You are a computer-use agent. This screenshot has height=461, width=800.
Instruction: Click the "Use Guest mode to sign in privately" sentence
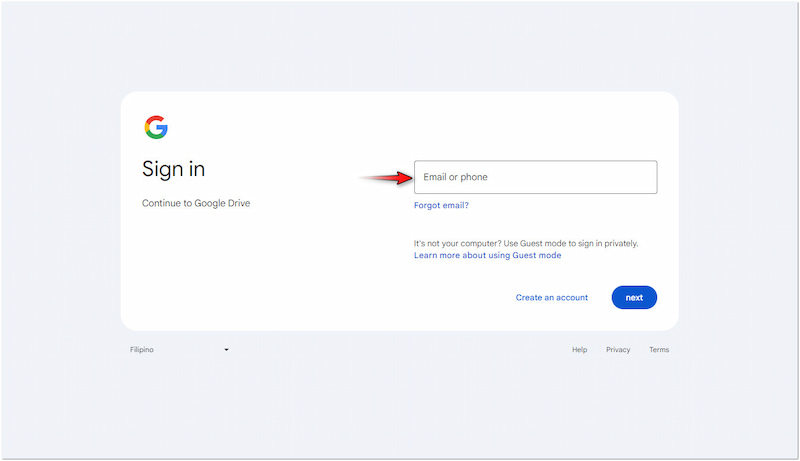580,243
